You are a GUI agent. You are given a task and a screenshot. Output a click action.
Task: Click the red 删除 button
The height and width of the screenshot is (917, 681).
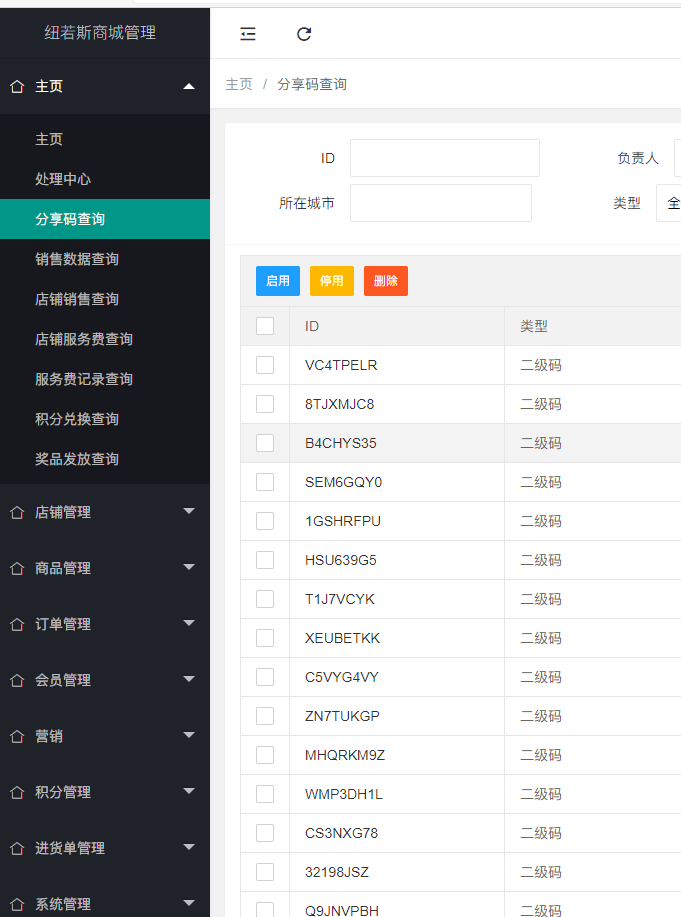[386, 281]
